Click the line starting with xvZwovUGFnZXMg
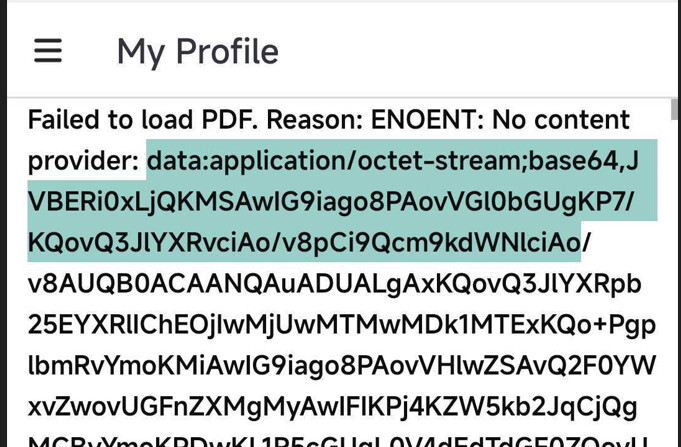681x447 pixels. coord(333,407)
